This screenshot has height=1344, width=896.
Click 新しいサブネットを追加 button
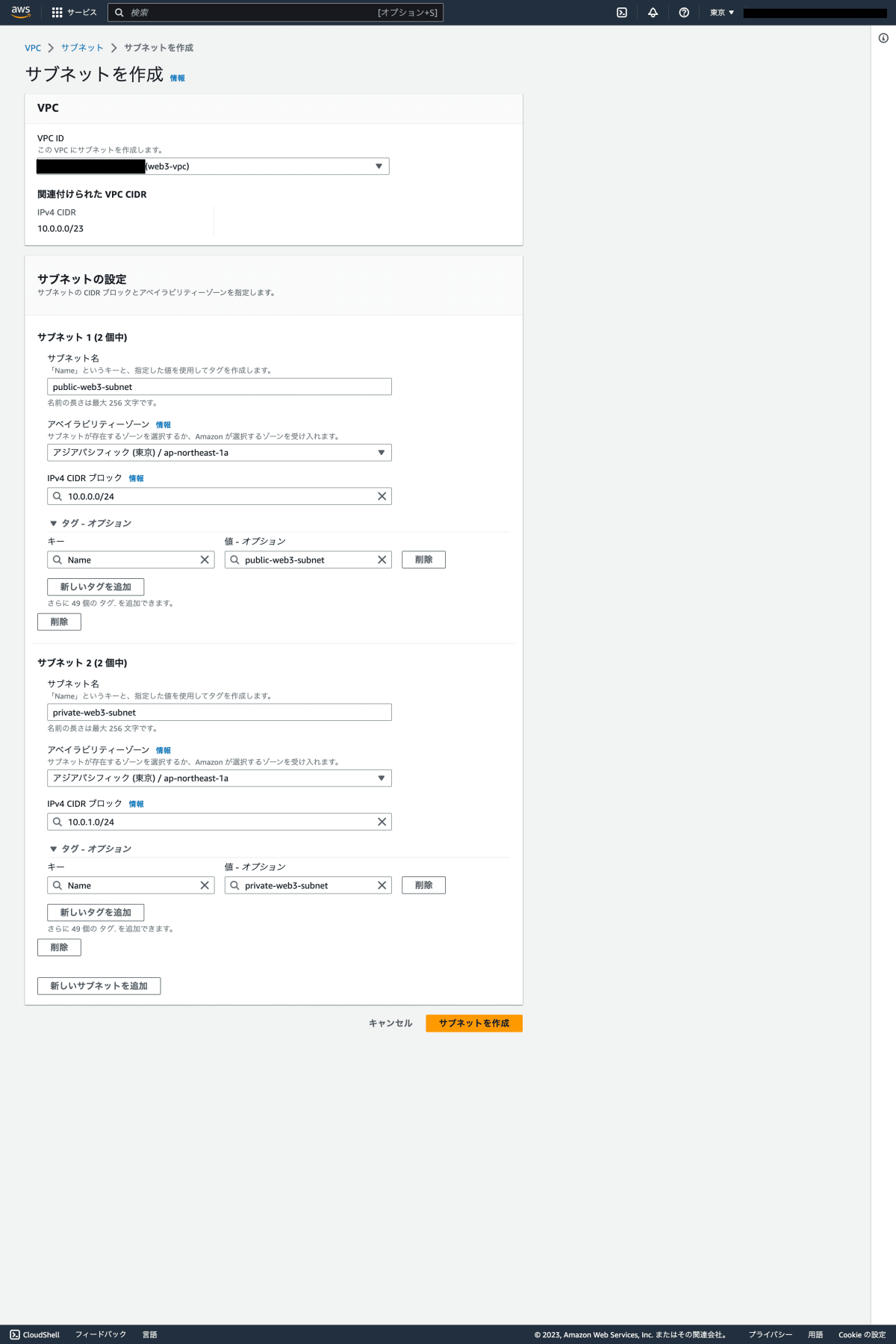[99, 986]
